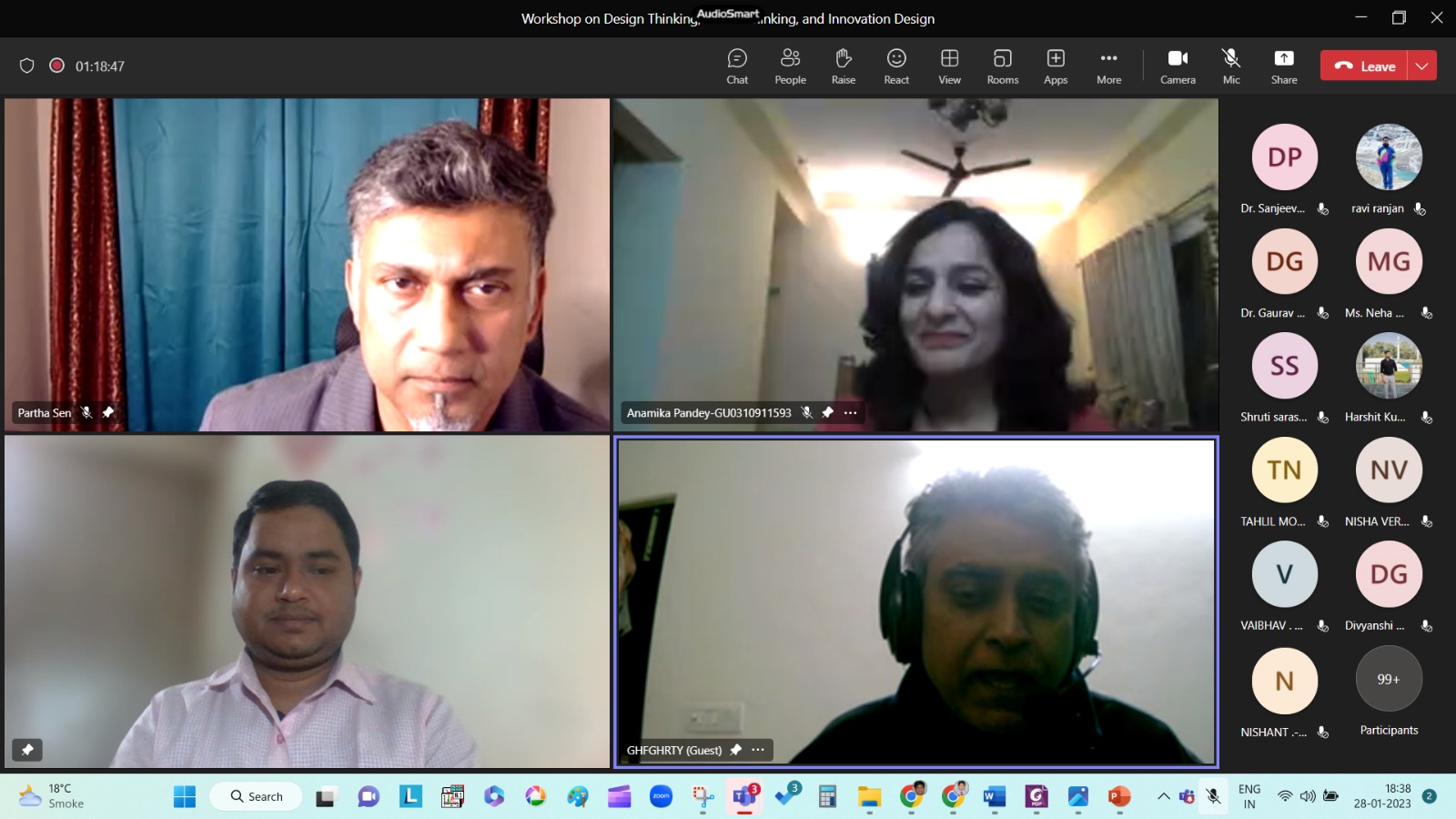Open the React emoji menu

point(896,66)
